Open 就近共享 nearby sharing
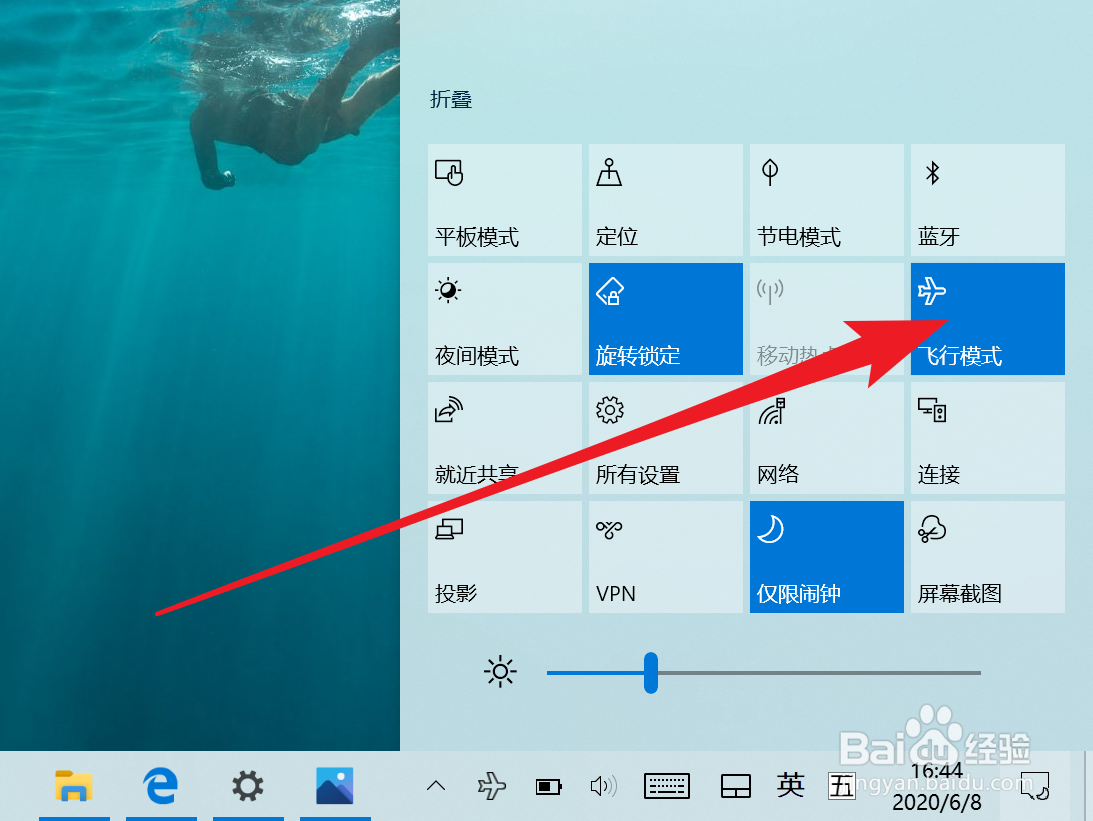This screenshot has width=1093, height=821. (504, 438)
